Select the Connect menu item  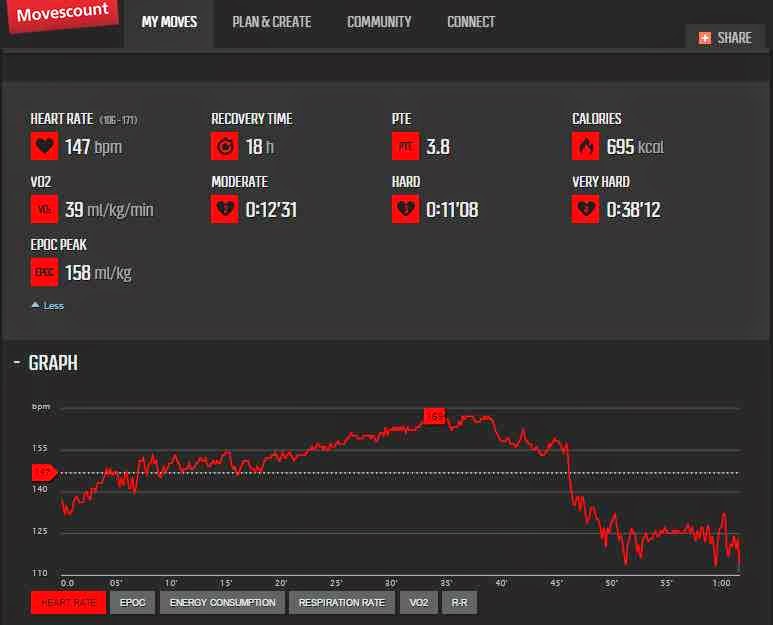click(x=471, y=22)
